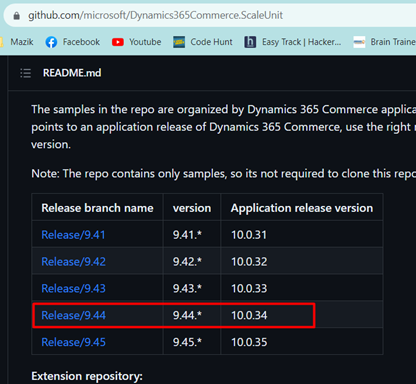Image resolution: width=416 pixels, height=384 pixels.
Task: Open the Code Hunt bookmark
Action: coord(203,42)
